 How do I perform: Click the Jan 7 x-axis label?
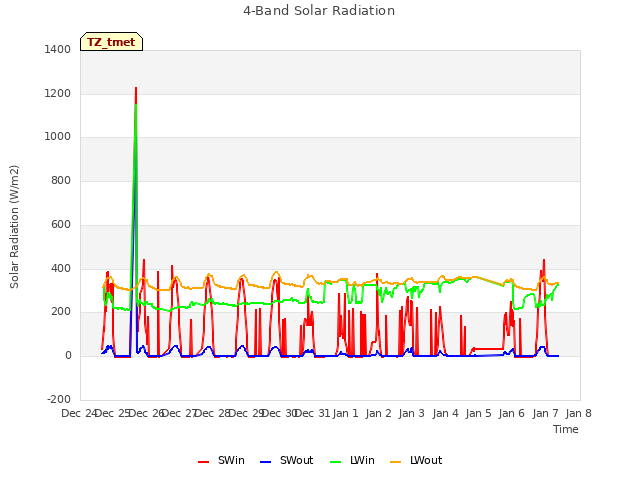pos(545,413)
